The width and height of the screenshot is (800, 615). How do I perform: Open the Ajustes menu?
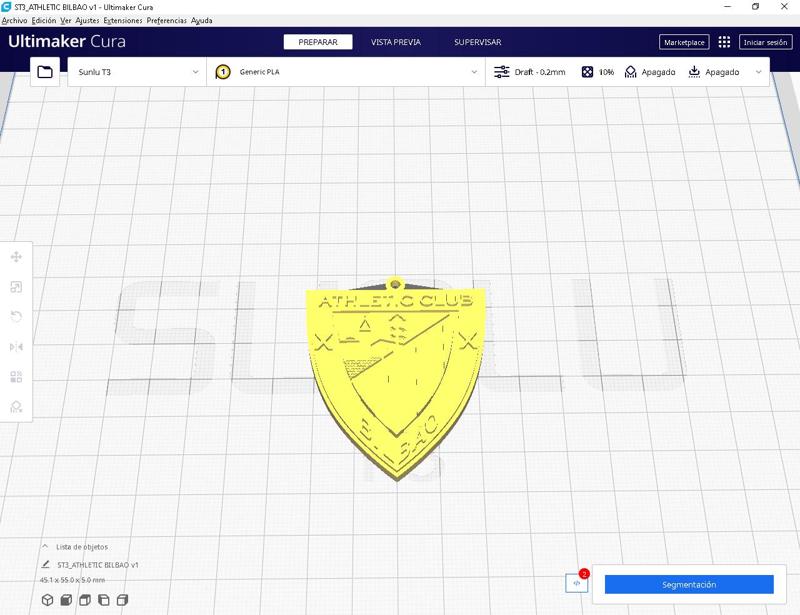tap(87, 20)
